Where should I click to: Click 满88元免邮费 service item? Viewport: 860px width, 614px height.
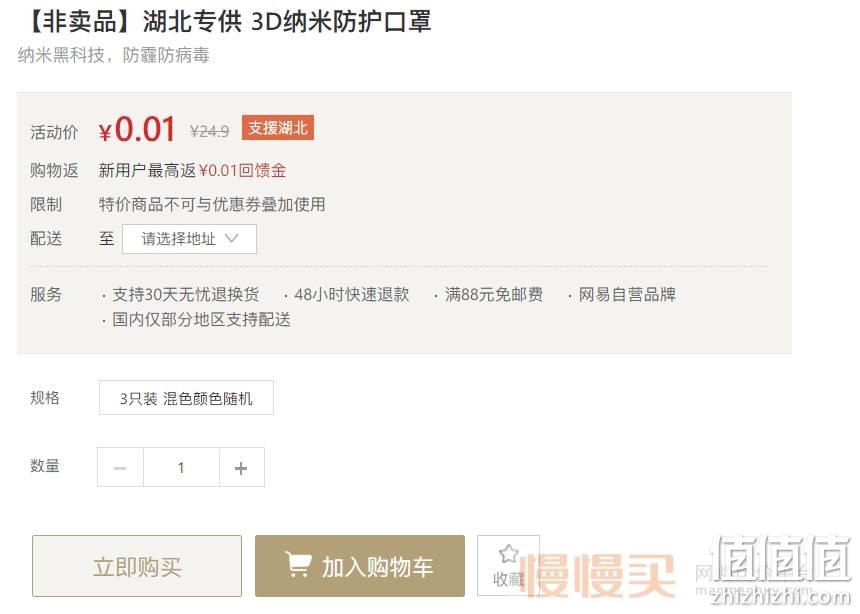[494, 295]
